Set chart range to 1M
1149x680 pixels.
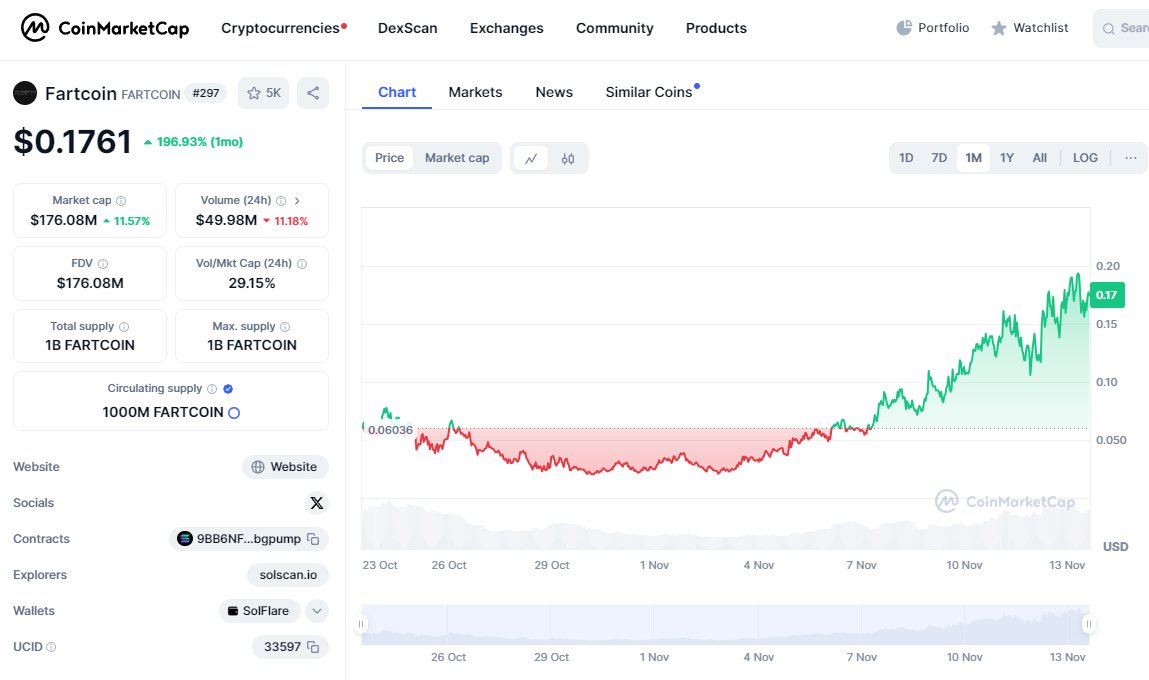tap(973, 158)
